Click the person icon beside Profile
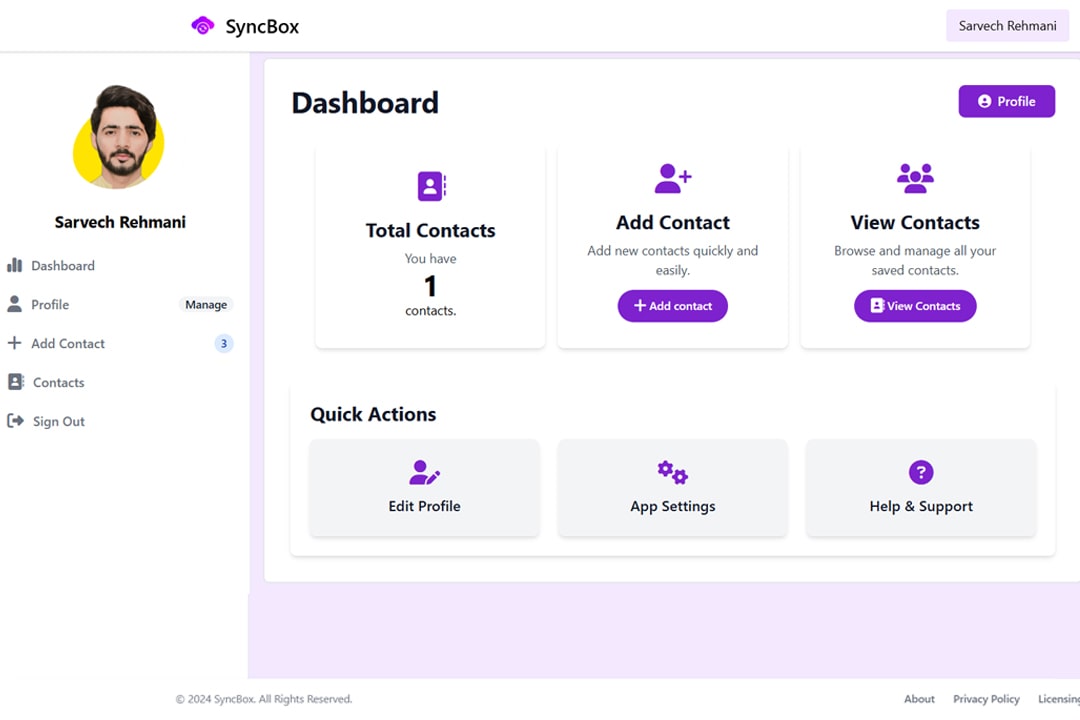Image resolution: width=1080 pixels, height=720 pixels. click(x=14, y=304)
